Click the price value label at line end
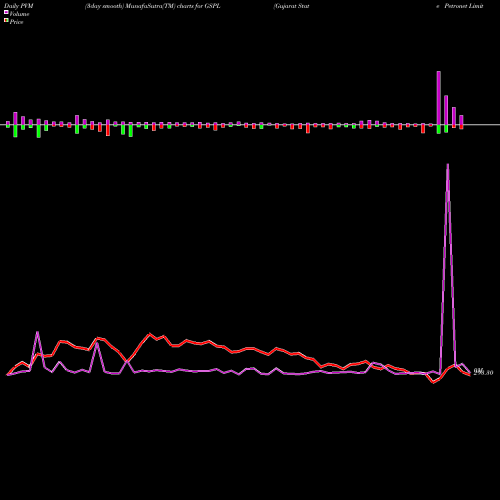This screenshot has height=500, width=500. click(483, 372)
